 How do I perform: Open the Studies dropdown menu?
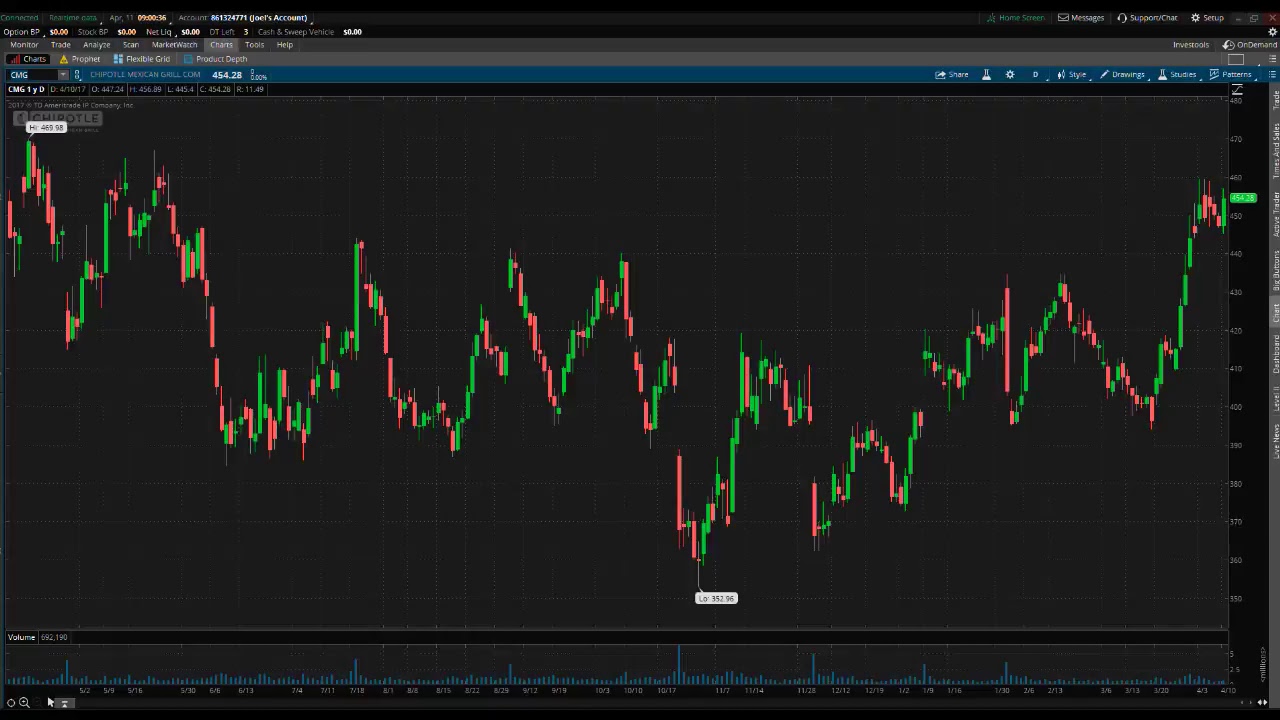[x=1177, y=75]
